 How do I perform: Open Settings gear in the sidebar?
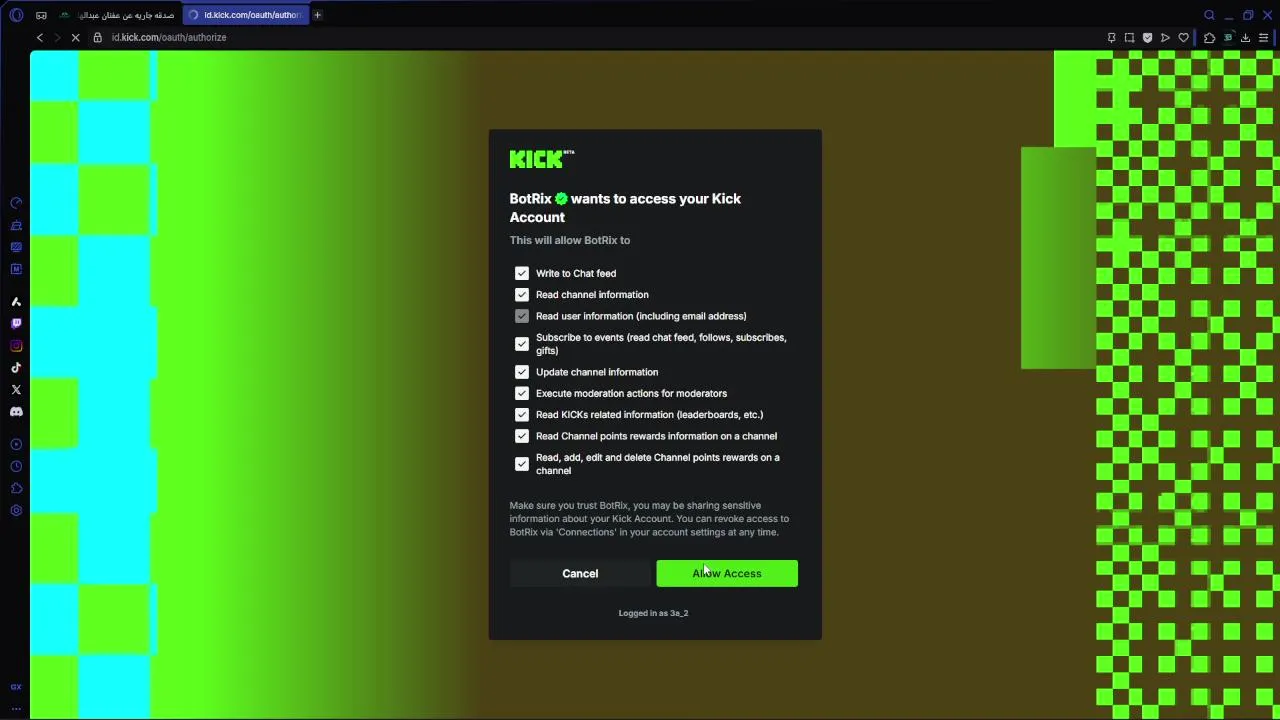click(16, 511)
